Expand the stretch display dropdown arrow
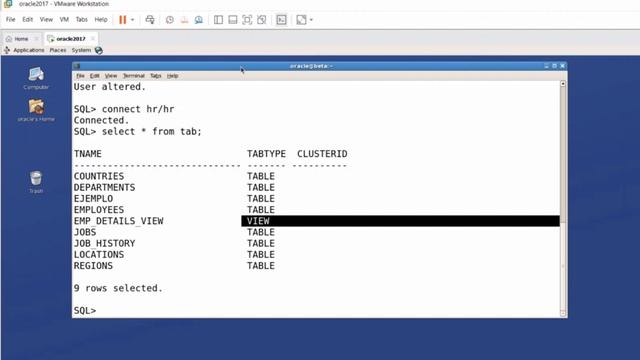The height and width of the screenshot is (360, 640). [311, 20]
